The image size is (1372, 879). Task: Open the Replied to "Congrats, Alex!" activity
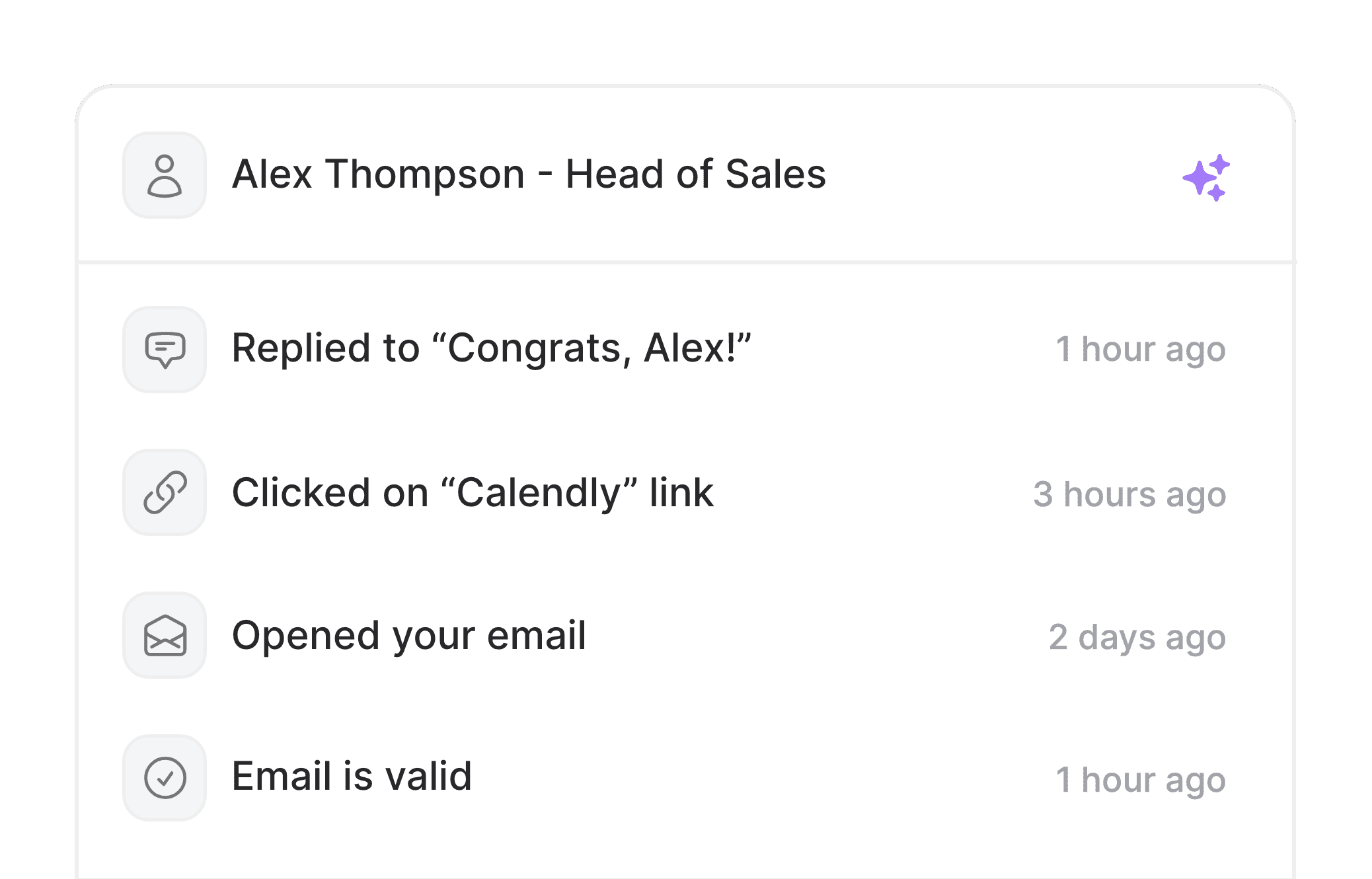492,348
